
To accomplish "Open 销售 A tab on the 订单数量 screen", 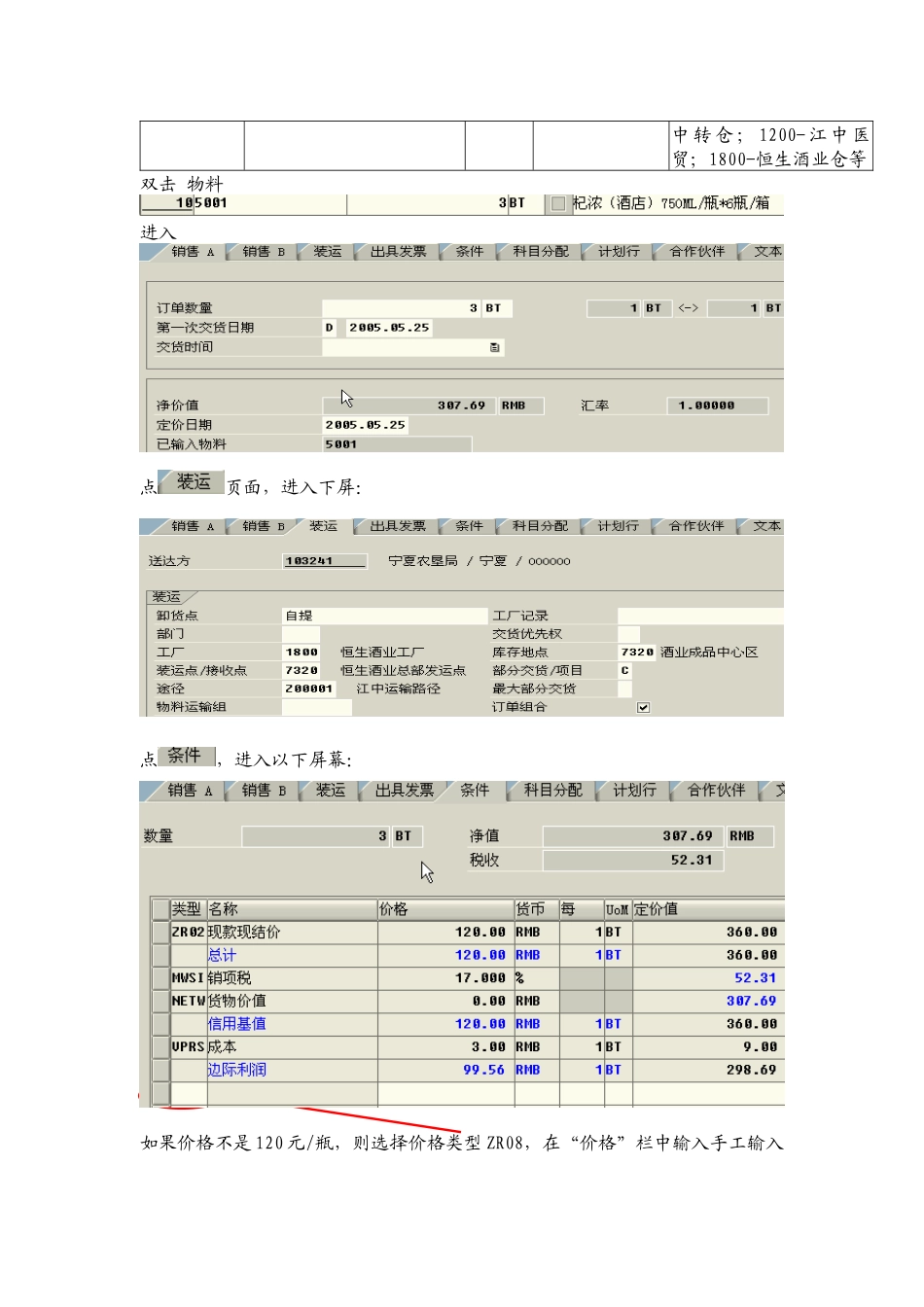I will click(x=191, y=252).
